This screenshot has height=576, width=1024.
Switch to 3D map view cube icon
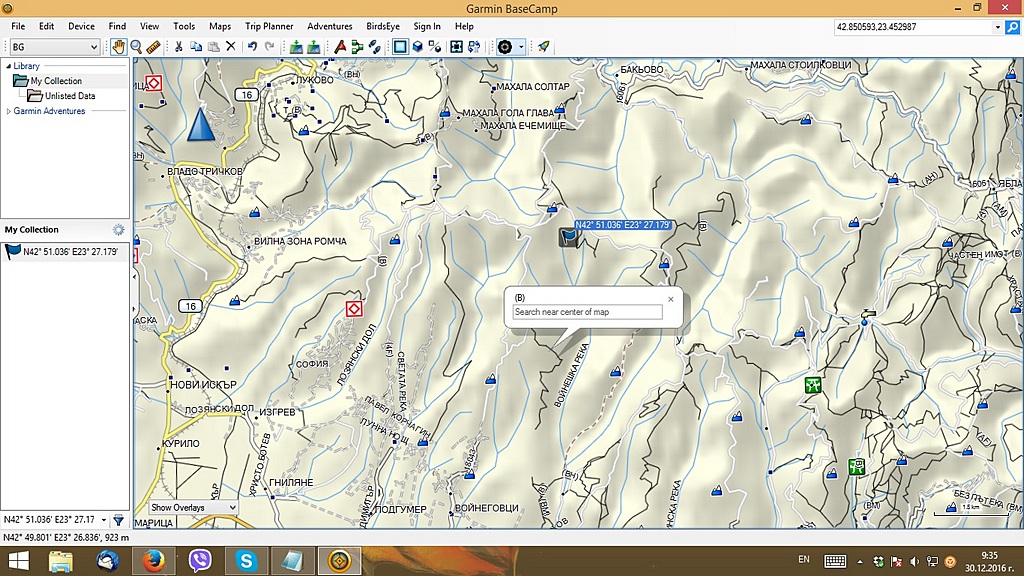[x=417, y=46]
